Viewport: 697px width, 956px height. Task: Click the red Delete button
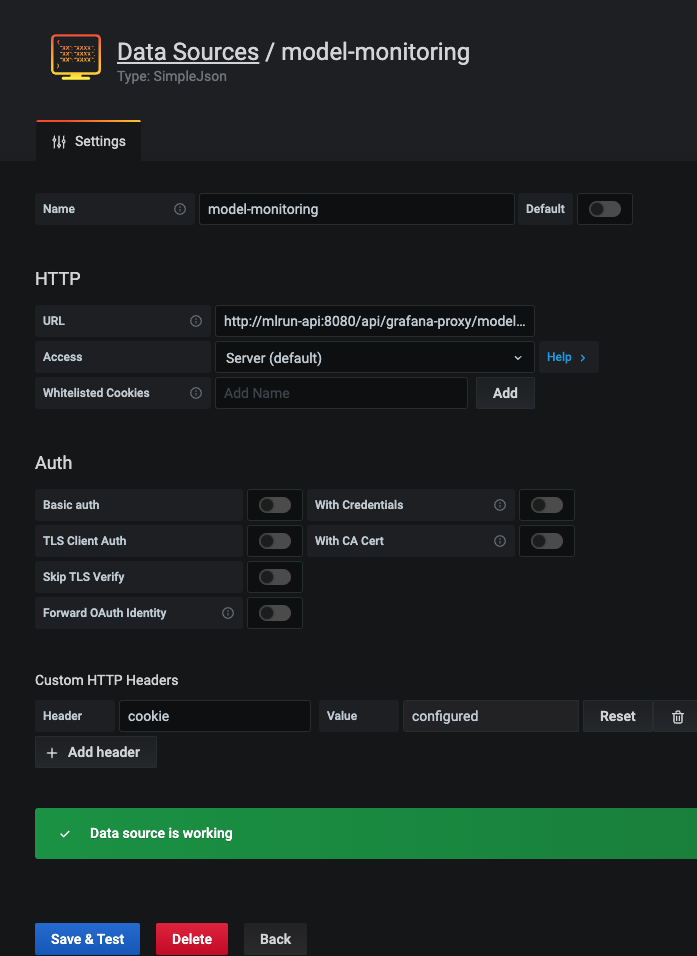pos(192,939)
